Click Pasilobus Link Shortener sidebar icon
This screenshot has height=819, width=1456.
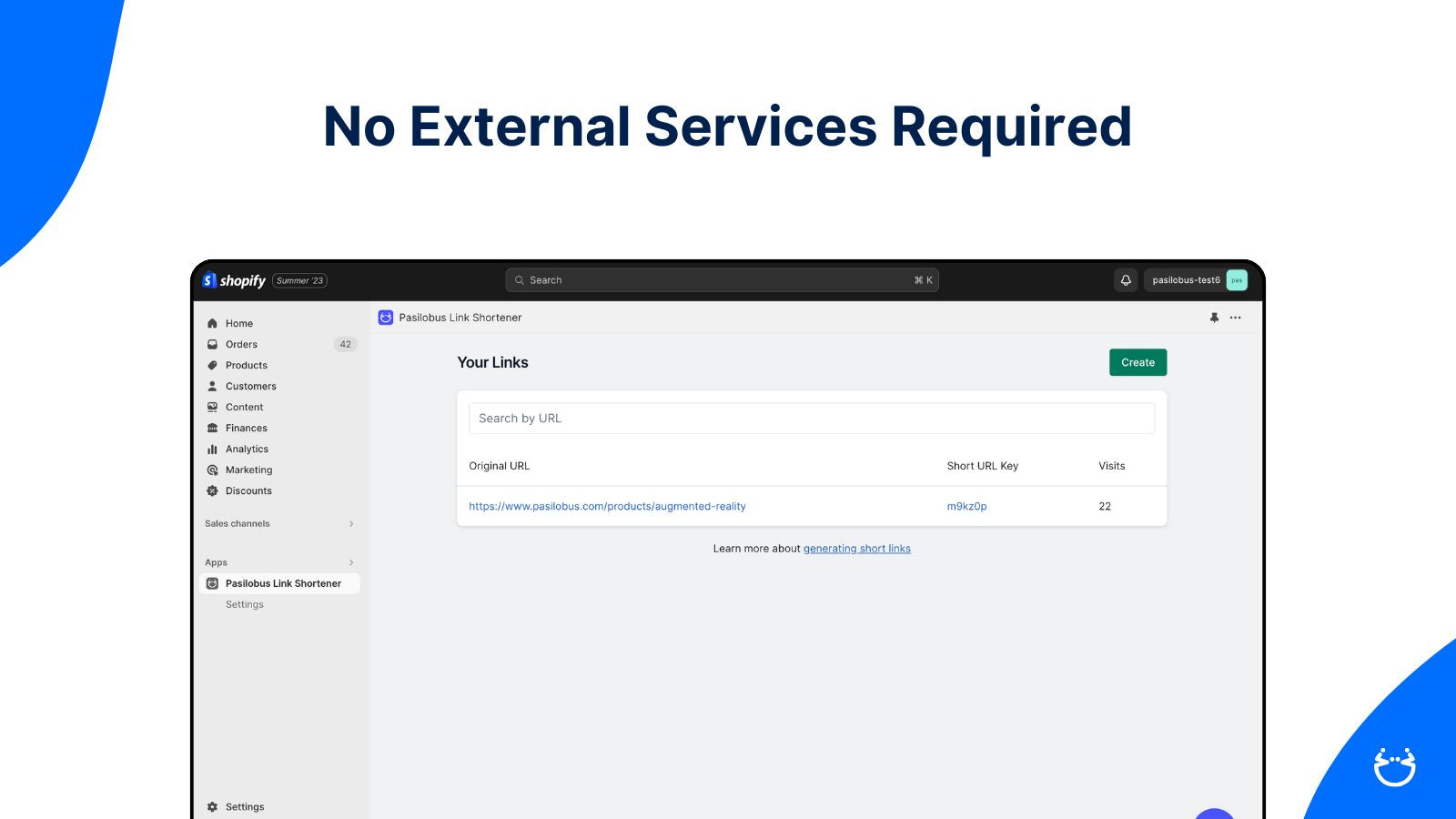click(212, 583)
